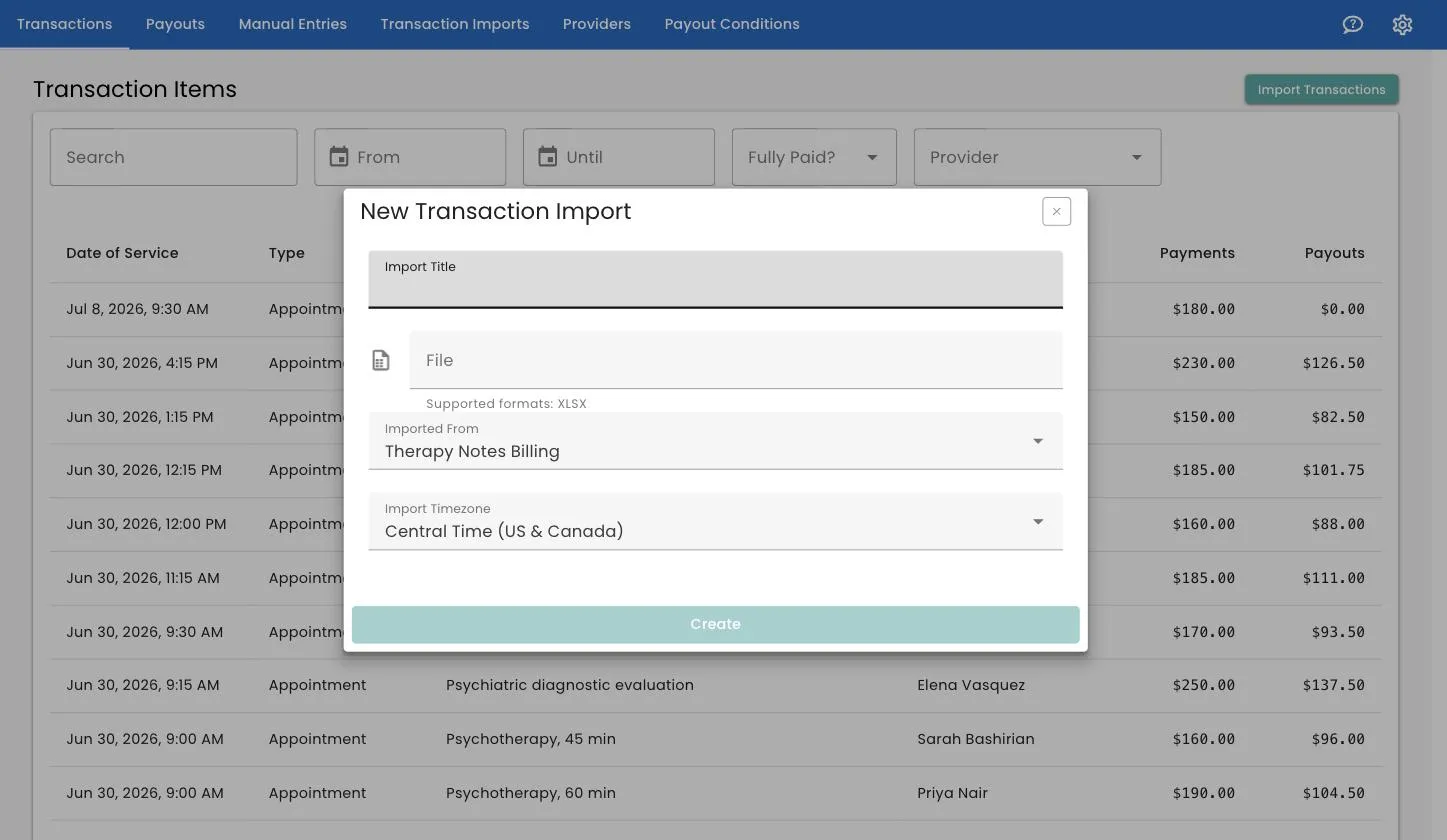Open the Transaction Imports tab
The width and height of the screenshot is (1447, 840).
tap(454, 24)
